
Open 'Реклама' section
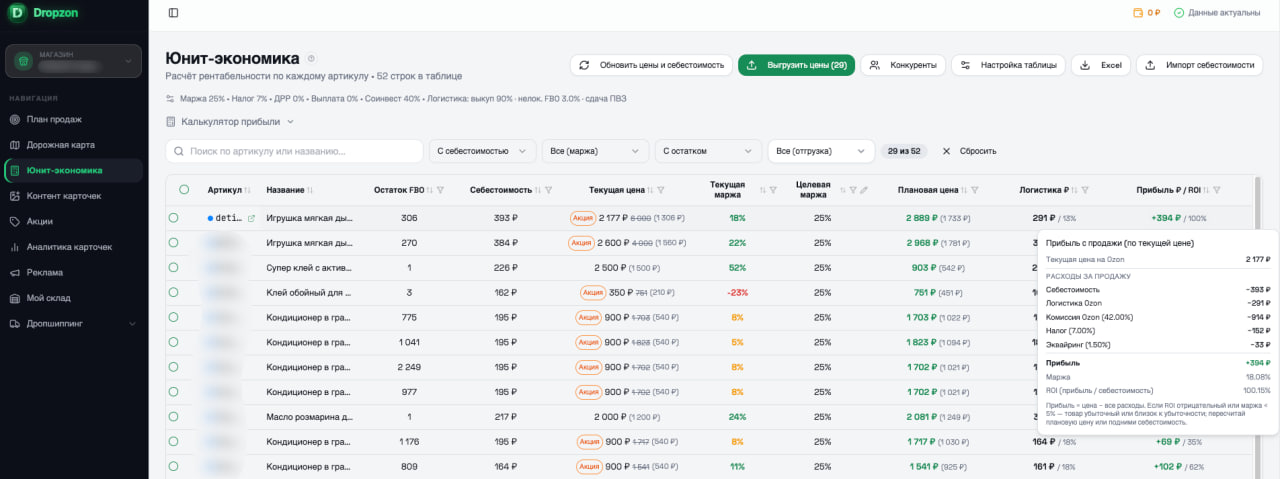point(72,272)
